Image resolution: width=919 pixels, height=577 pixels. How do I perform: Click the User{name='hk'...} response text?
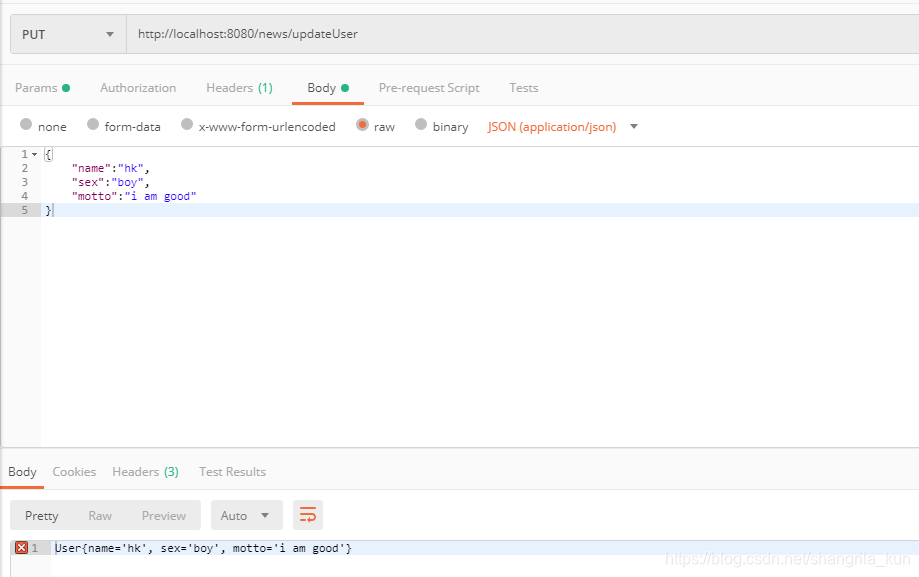click(203, 548)
